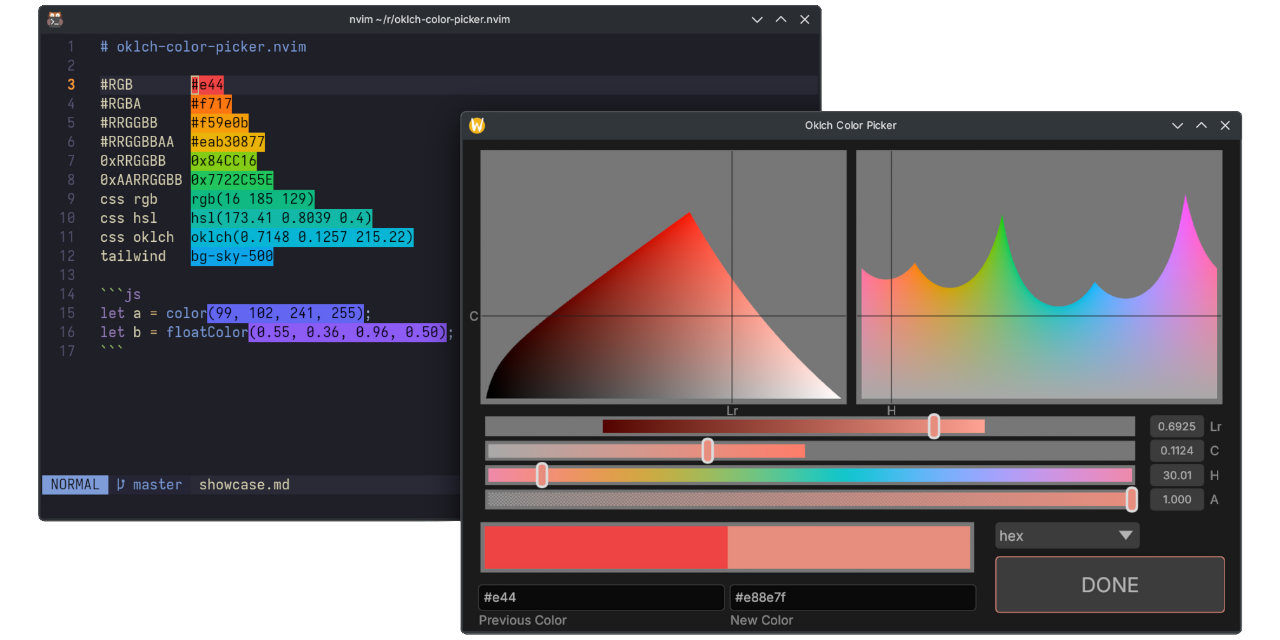Click the NORMAL mode indicator in the statusline
The width and height of the screenshot is (1280, 640).
pyautogui.click(x=74, y=484)
